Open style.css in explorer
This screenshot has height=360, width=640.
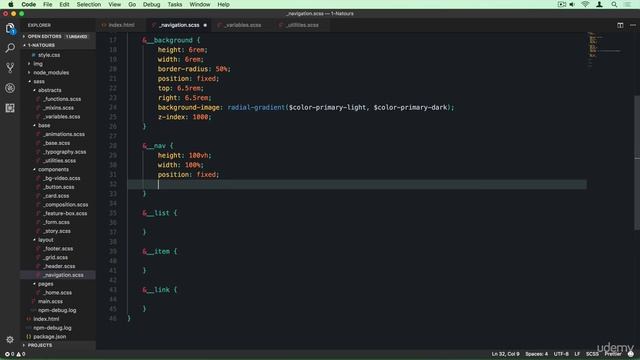click(49, 55)
